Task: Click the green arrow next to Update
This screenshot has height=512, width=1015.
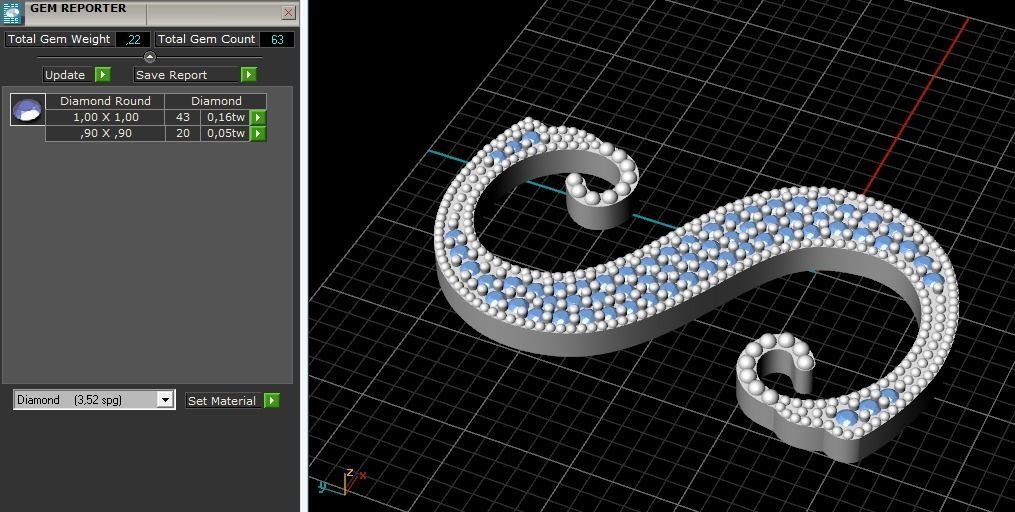Action: click(x=103, y=75)
